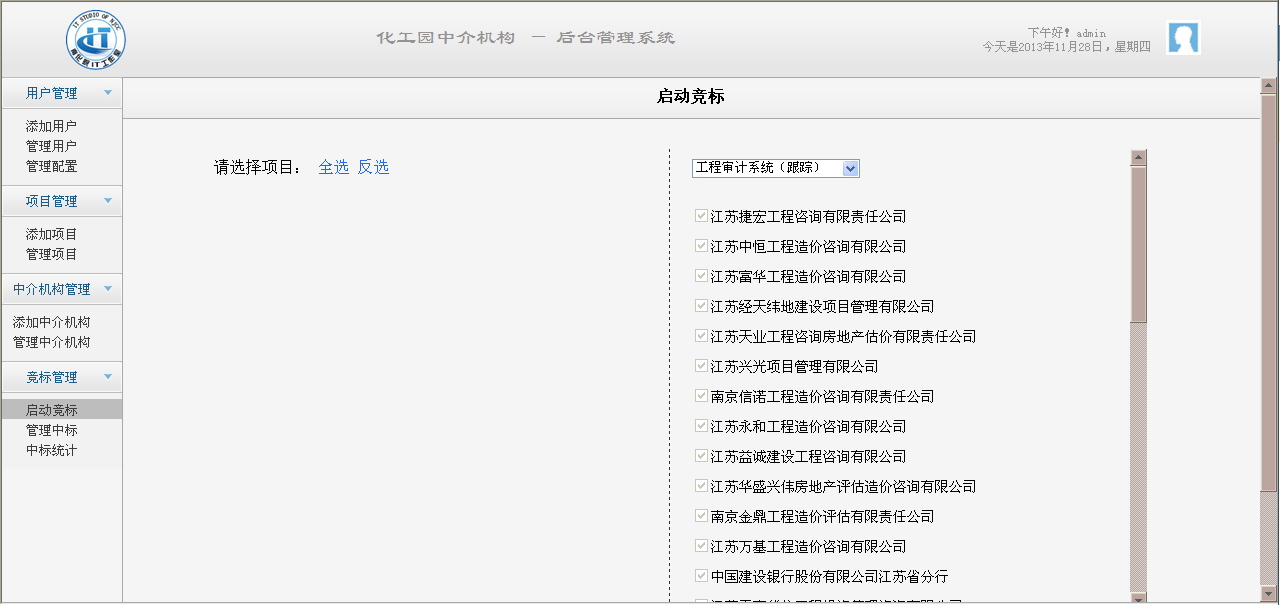Click the company list scrollbar up arrow
This screenshot has height=605, width=1280.
(1138, 157)
